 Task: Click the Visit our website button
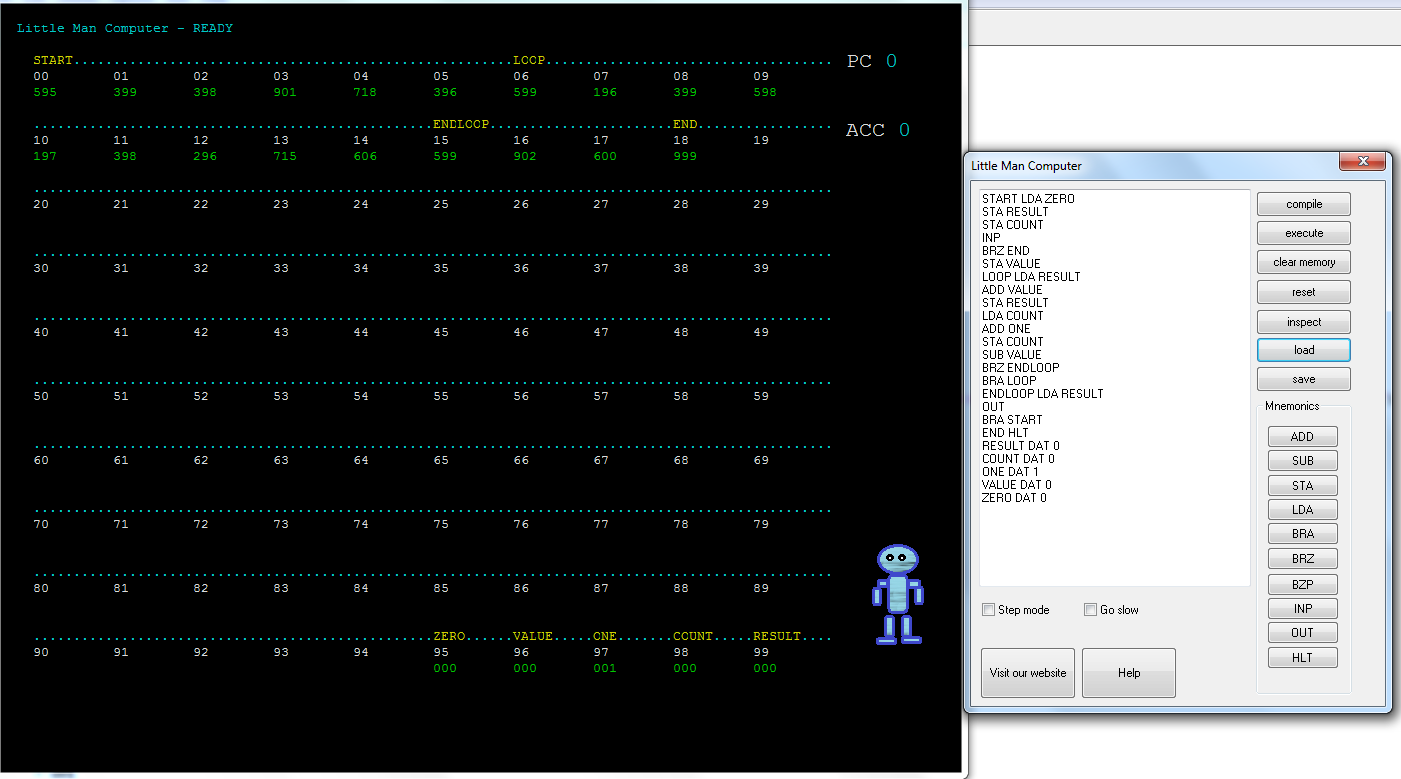(1028, 673)
